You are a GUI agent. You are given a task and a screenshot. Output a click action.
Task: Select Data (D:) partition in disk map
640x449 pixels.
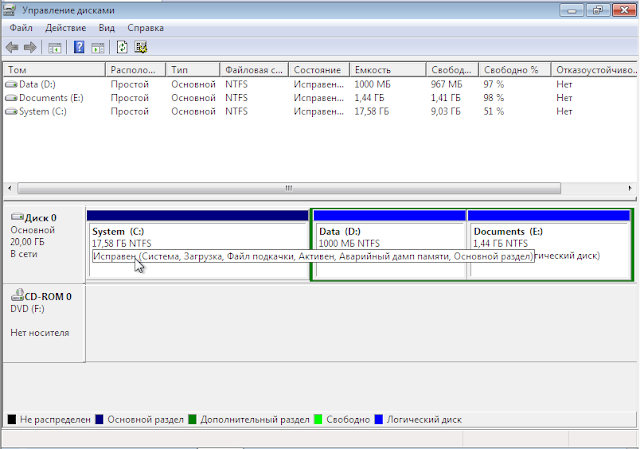coord(390,245)
